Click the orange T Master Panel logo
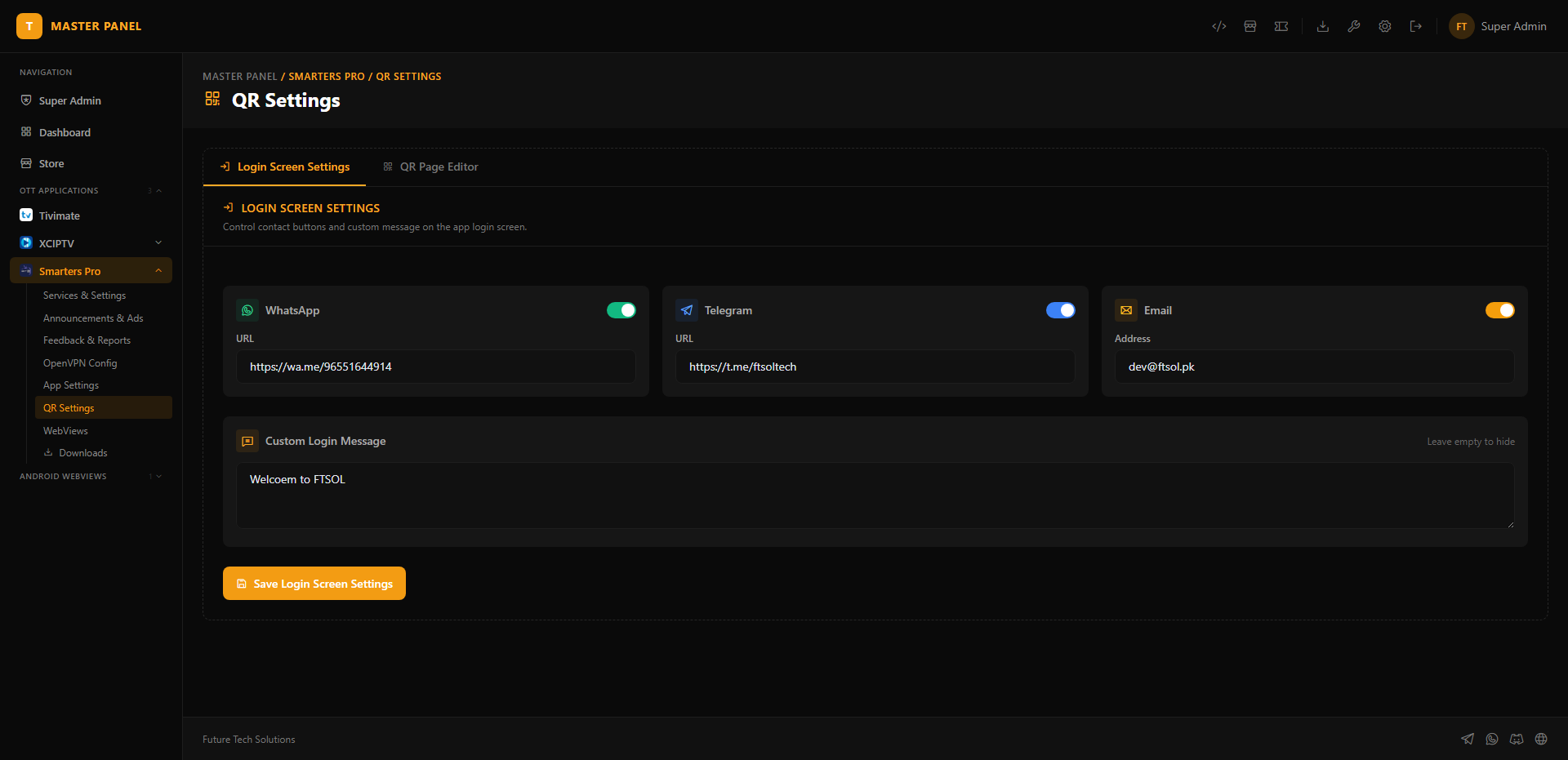Viewport: 1568px width, 760px height. pos(29,26)
